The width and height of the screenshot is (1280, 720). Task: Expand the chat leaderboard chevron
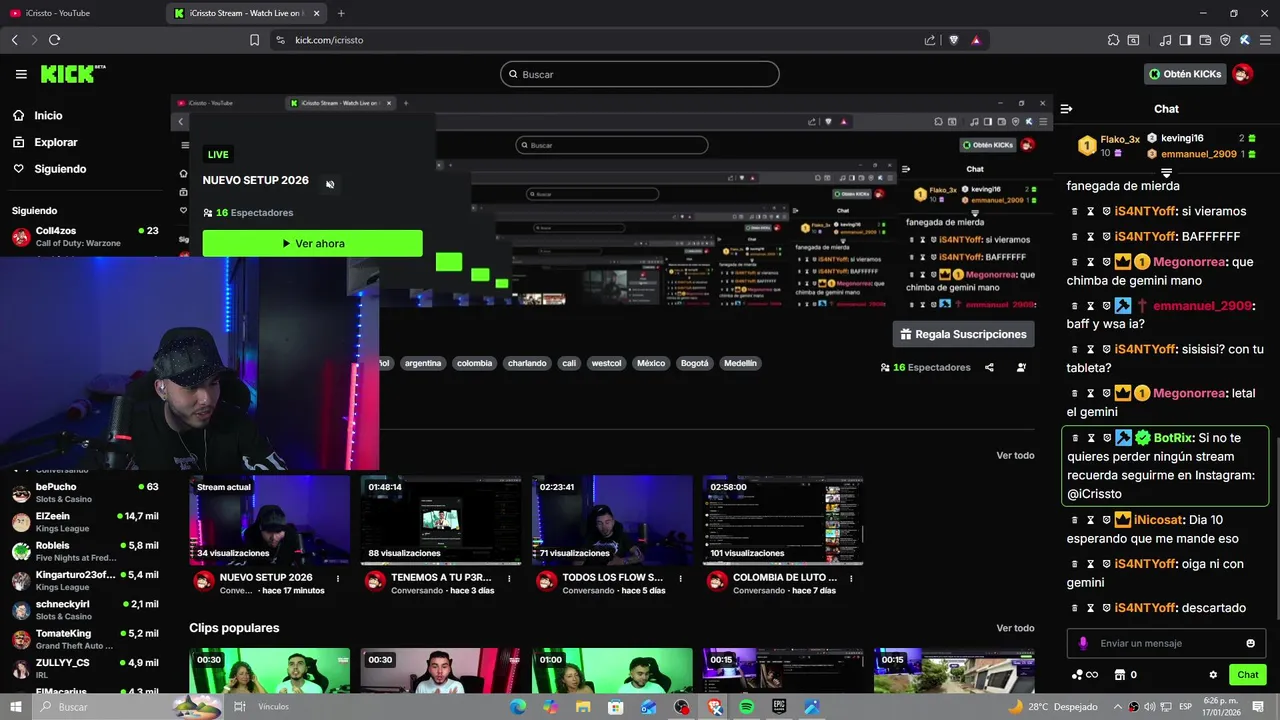(1166, 173)
